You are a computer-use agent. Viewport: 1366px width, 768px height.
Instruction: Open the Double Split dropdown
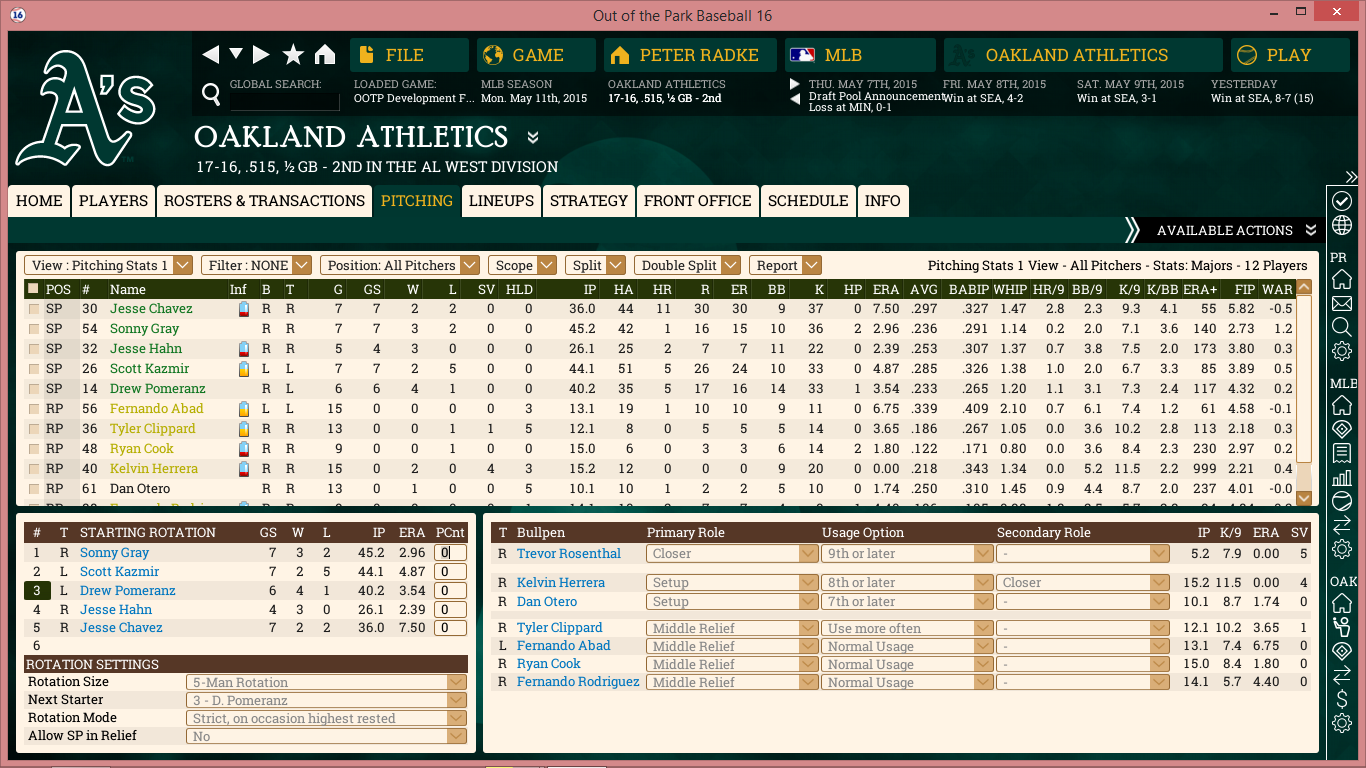tap(687, 265)
